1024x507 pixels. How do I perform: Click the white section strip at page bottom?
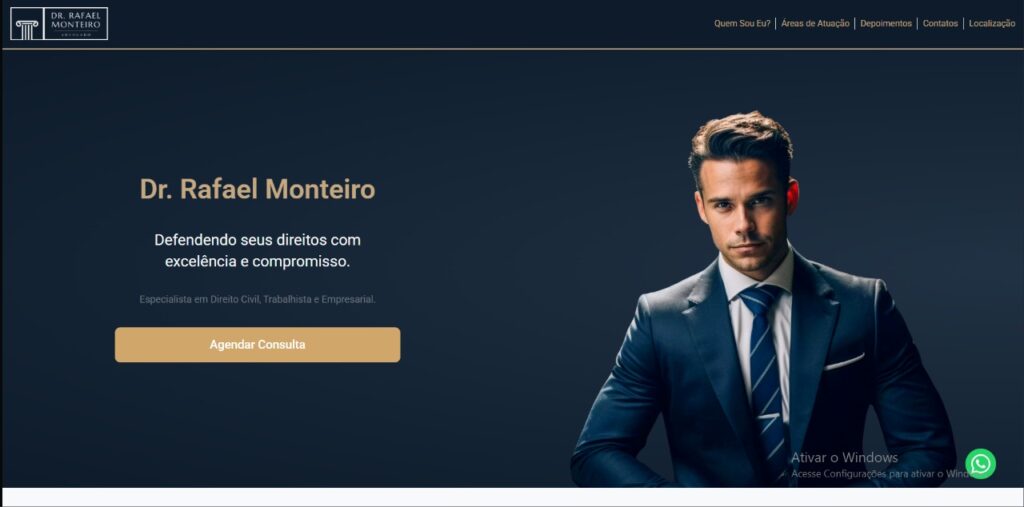pyautogui.click(x=512, y=497)
